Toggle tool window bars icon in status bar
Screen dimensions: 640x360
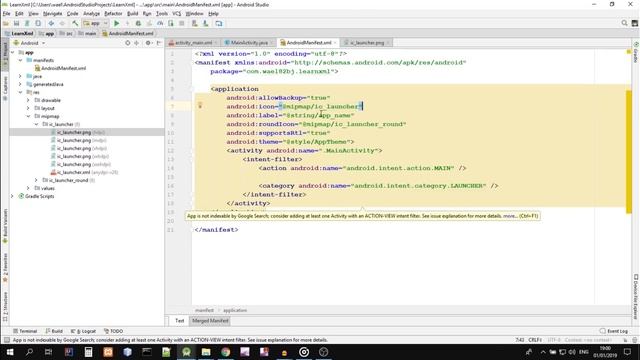6,340
